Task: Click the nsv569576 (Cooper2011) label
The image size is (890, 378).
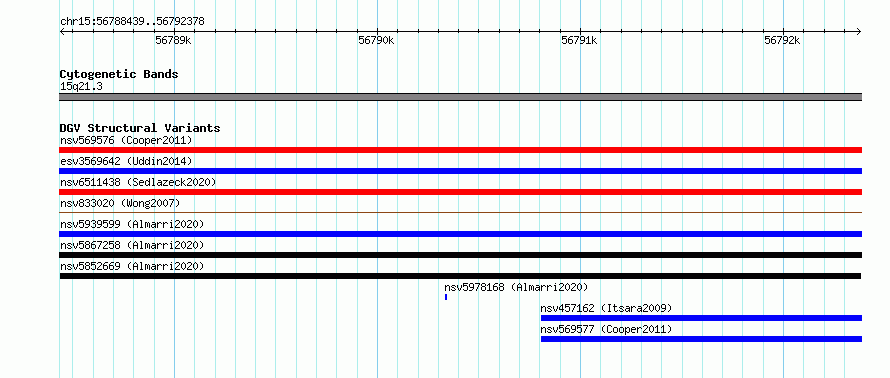Action: 126,140
